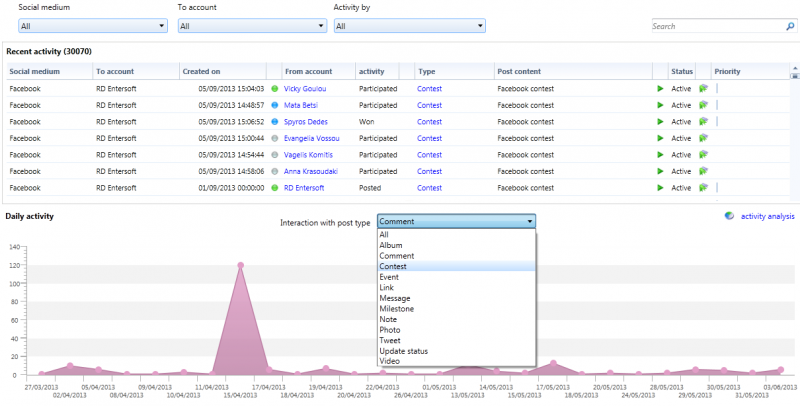This screenshot has height=406, width=800.
Task: Click timestamp 05/09/2013 15:06:52
Action: (231, 122)
